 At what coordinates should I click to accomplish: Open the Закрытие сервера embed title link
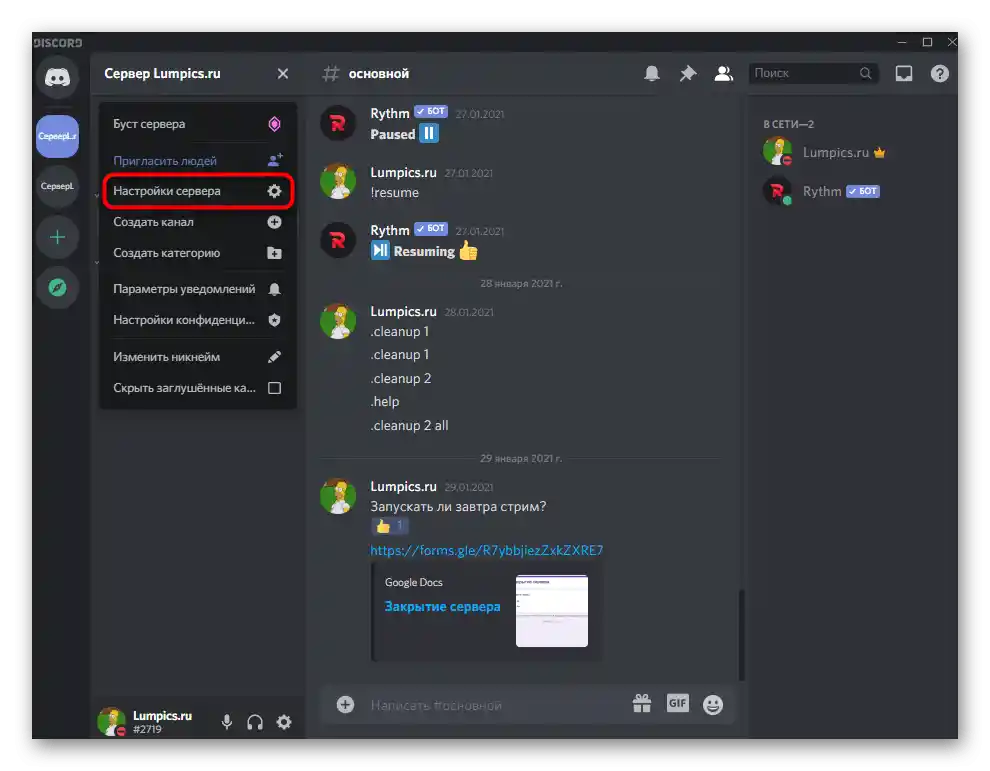pyautogui.click(x=442, y=606)
